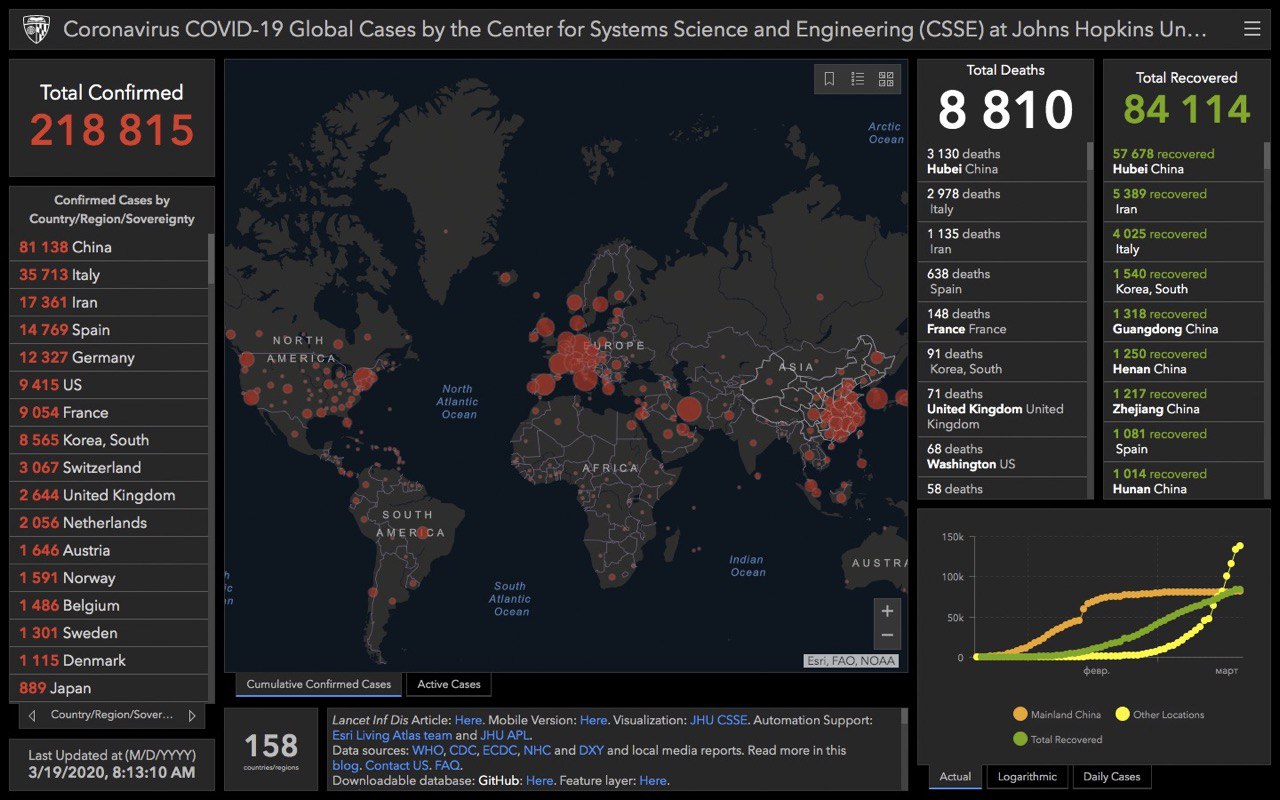
Task: Click the Hunan China recovered row
Action: 1184,481
